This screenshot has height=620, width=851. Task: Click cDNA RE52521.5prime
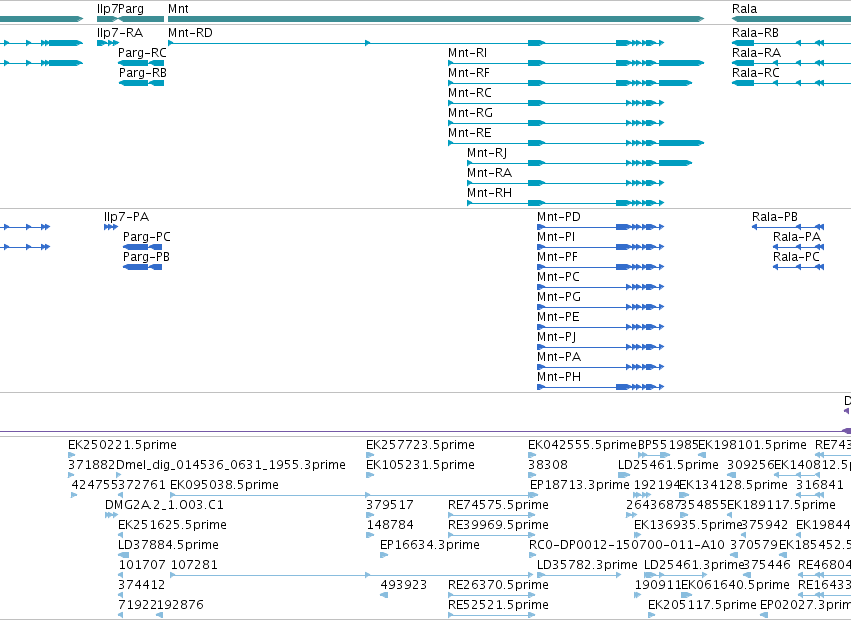[x=498, y=605]
